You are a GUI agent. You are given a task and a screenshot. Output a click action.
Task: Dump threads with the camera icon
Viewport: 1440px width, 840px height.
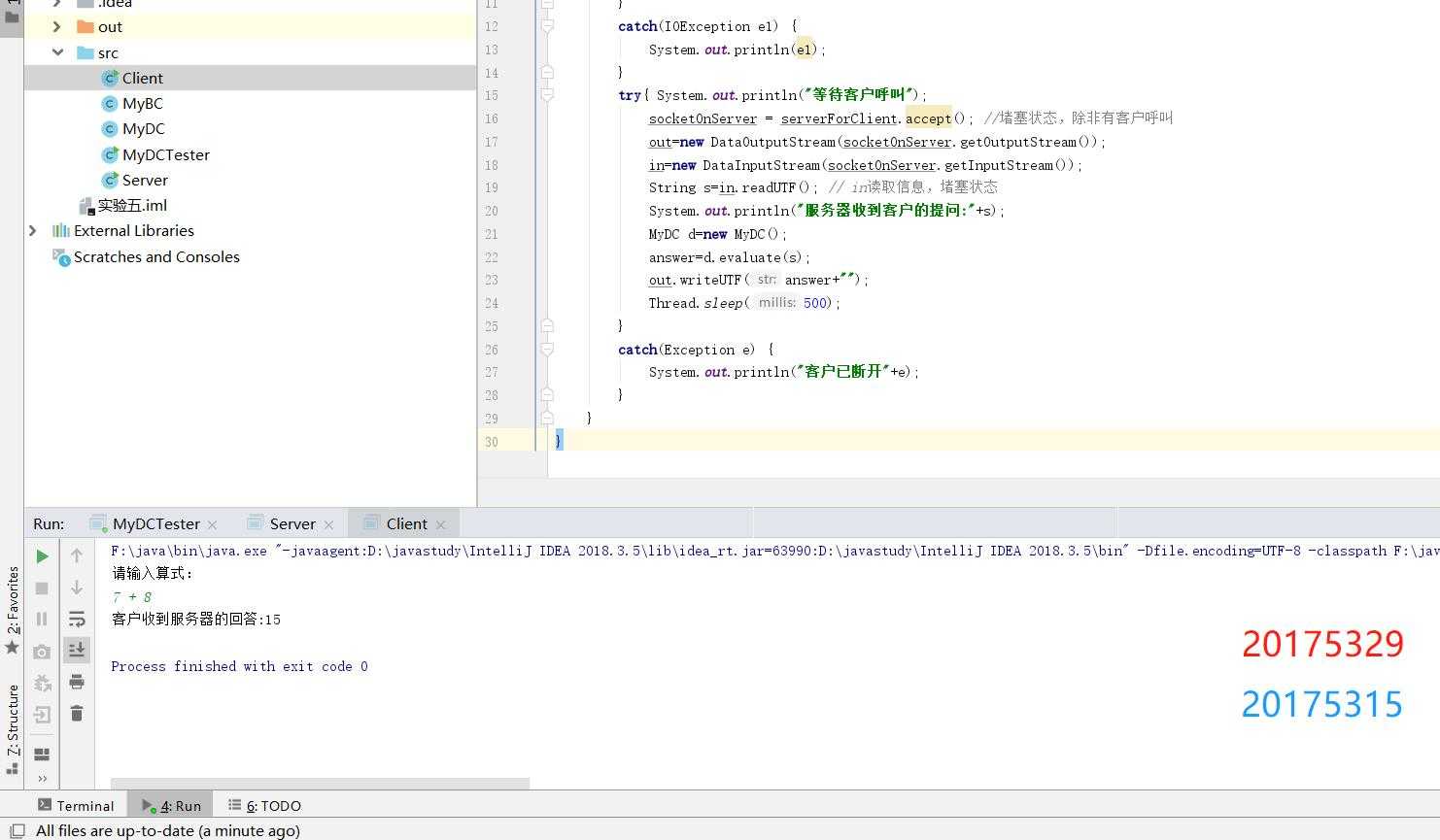(42, 652)
